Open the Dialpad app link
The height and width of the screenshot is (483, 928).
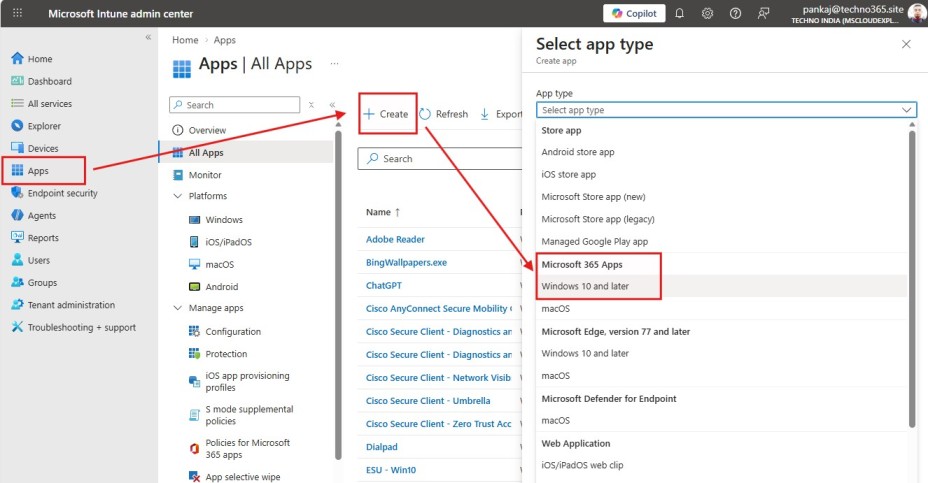(x=382, y=447)
